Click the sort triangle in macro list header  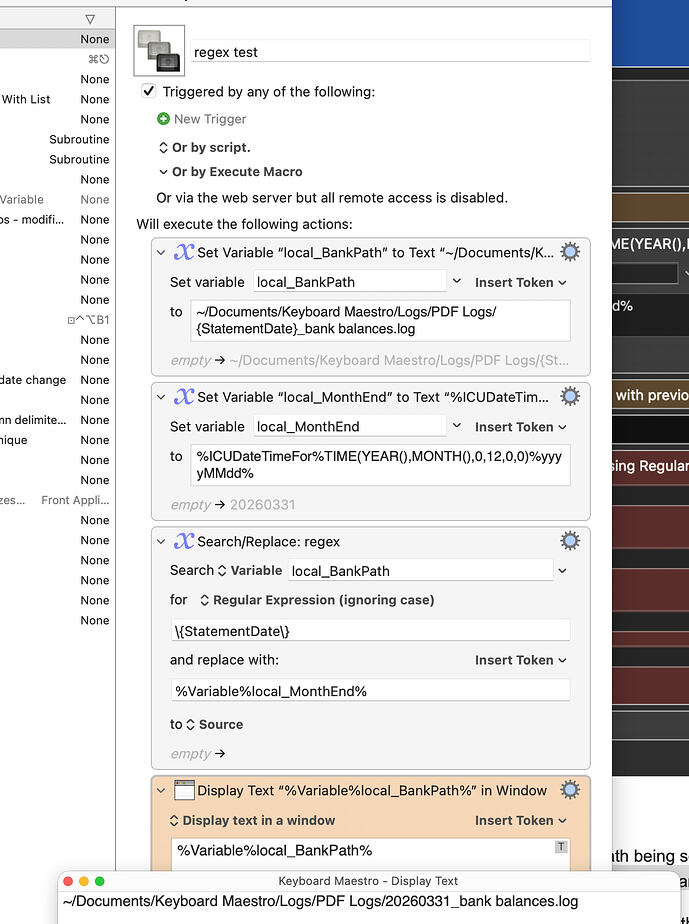[x=90, y=19]
